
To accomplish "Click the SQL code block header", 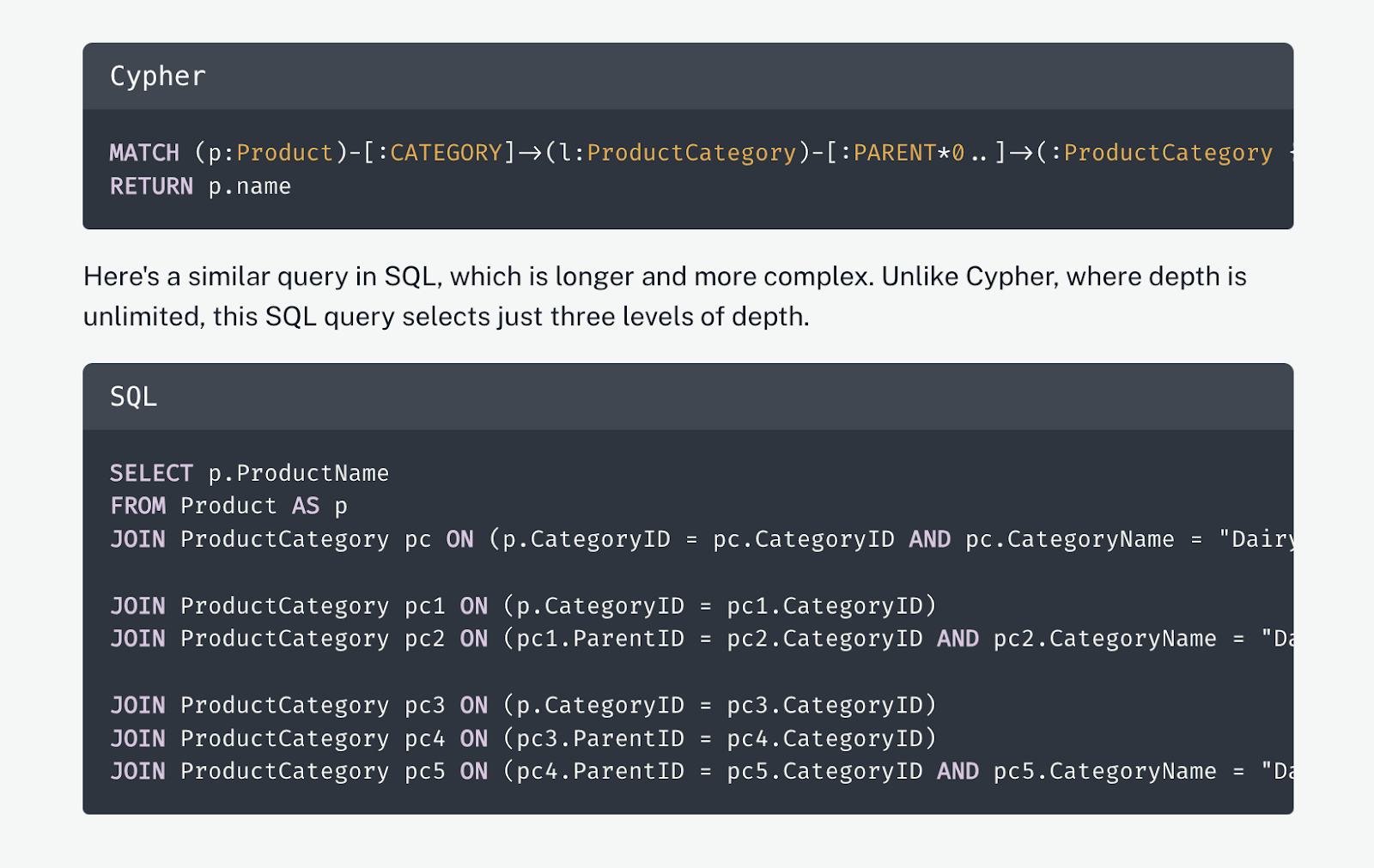I will coord(688,397).
